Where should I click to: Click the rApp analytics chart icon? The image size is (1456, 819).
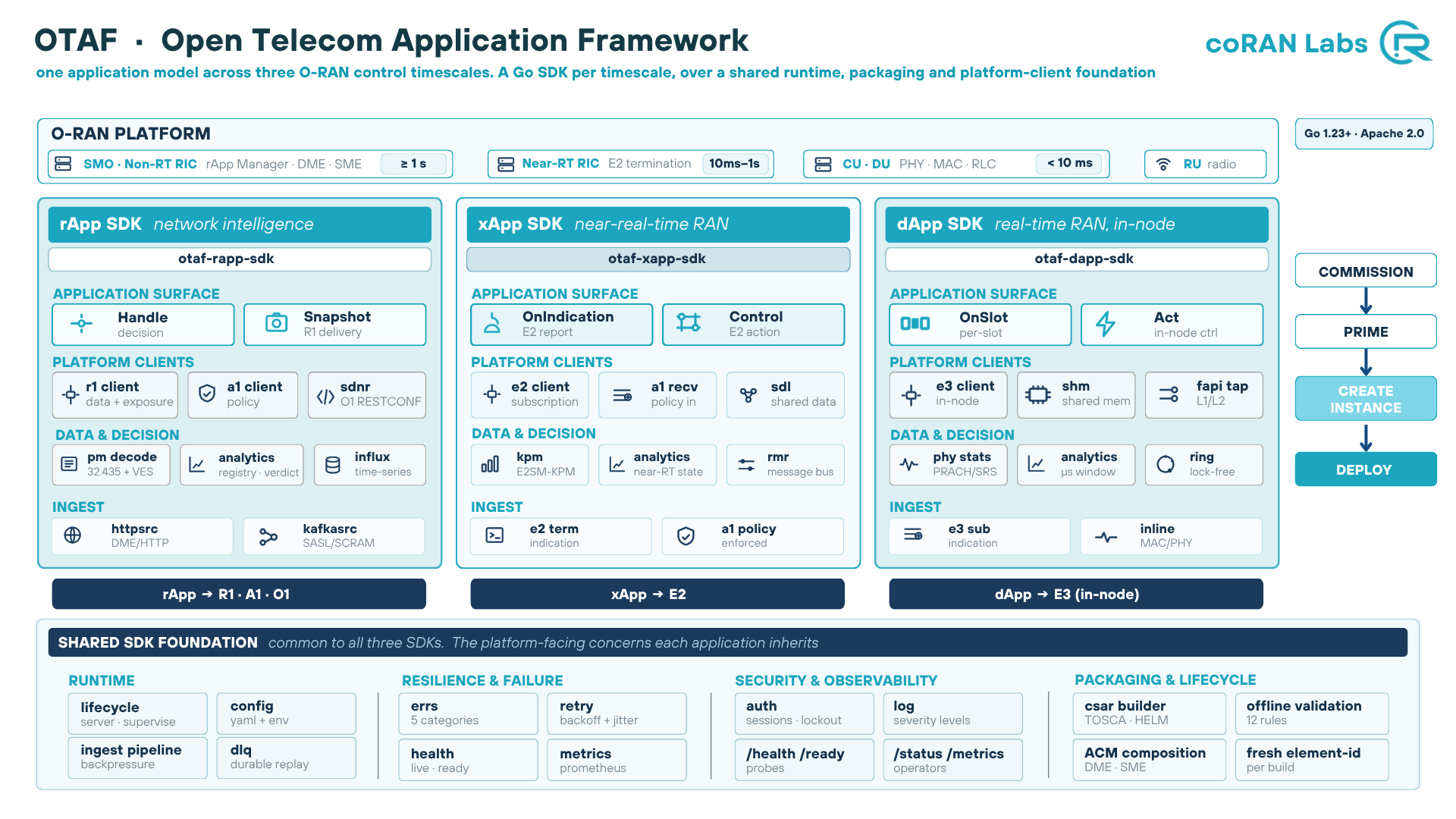(x=197, y=465)
